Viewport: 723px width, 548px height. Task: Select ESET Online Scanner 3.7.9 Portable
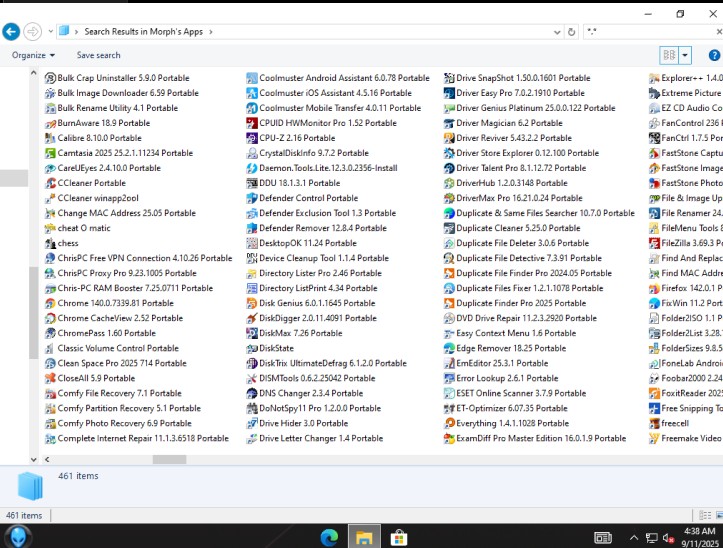click(x=515, y=393)
